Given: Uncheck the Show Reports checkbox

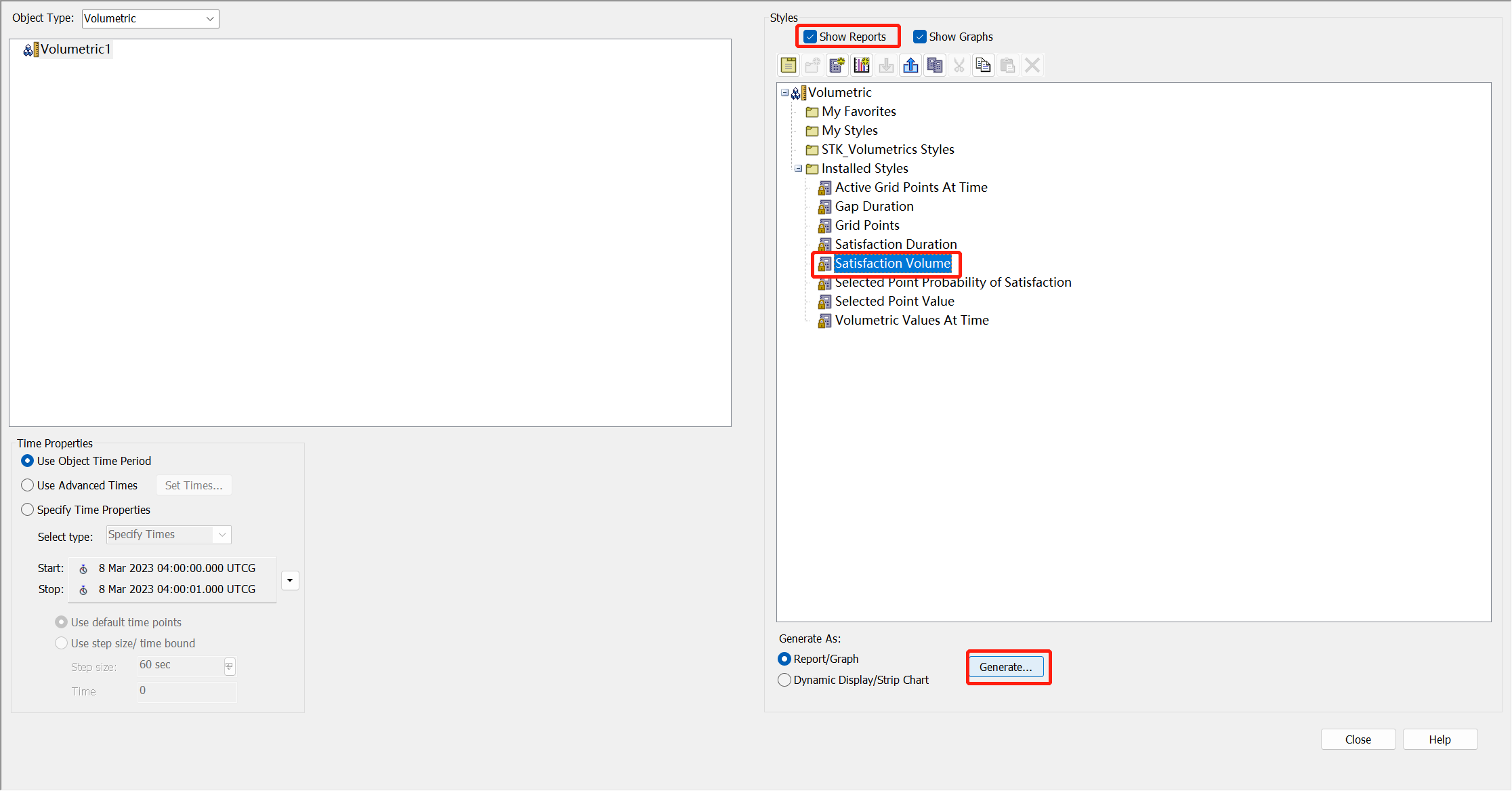Looking at the screenshot, I should tap(810, 37).
